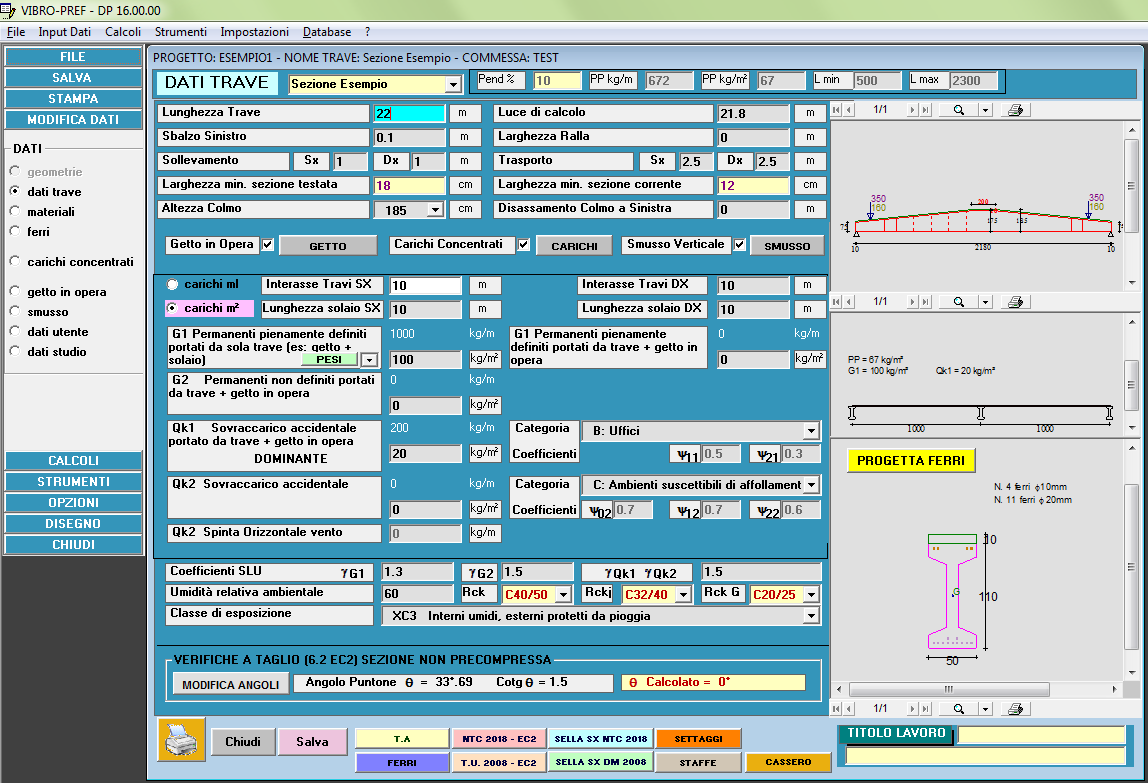Image resolution: width=1148 pixels, height=783 pixels.
Task: Click the pink Salva button
Action: [313, 742]
